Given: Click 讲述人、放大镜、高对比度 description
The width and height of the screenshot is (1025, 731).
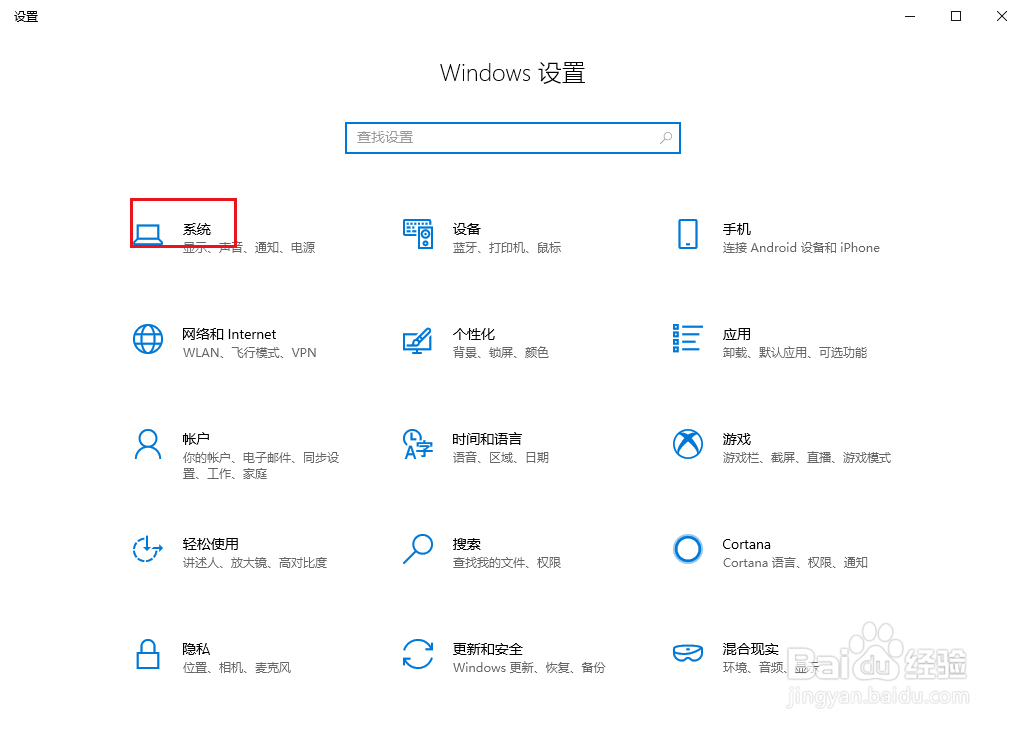Looking at the screenshot, I should tap(255, 563).
